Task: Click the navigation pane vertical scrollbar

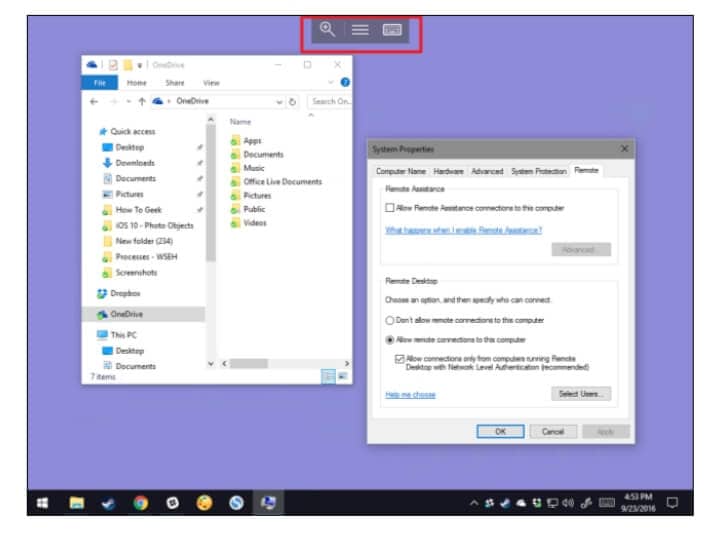Action: [210, 193]
